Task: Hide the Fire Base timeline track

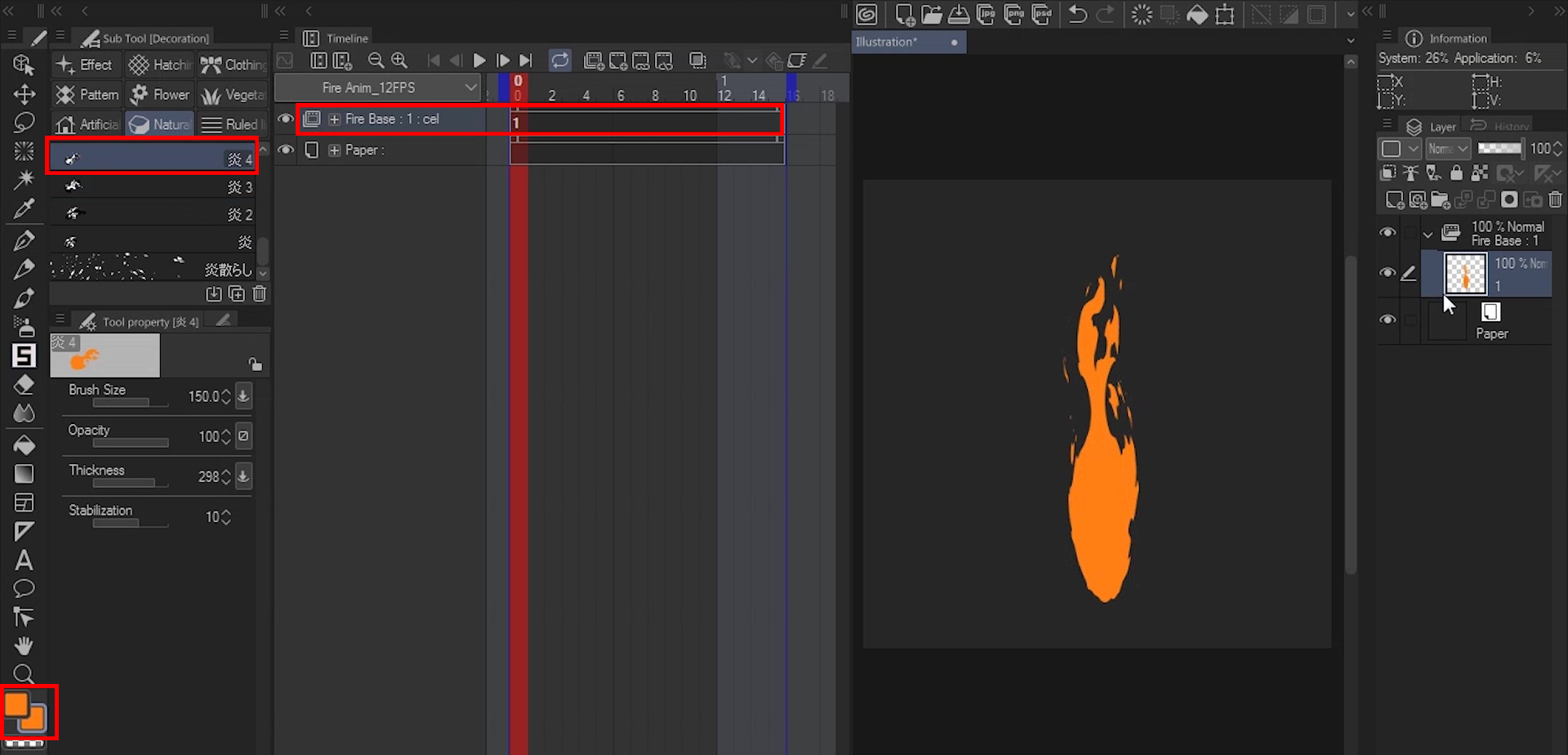Action: [x=285, y=119]
